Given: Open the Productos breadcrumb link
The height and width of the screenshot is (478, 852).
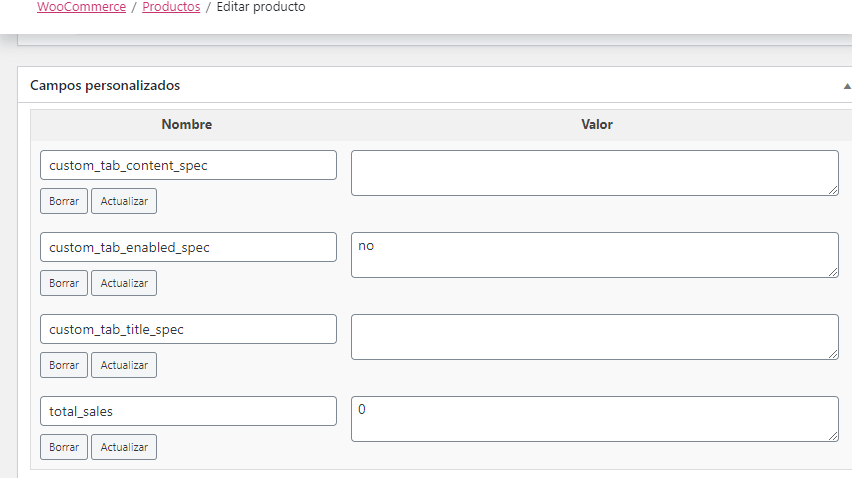Looking at the screenshot, I should (171, 7).
